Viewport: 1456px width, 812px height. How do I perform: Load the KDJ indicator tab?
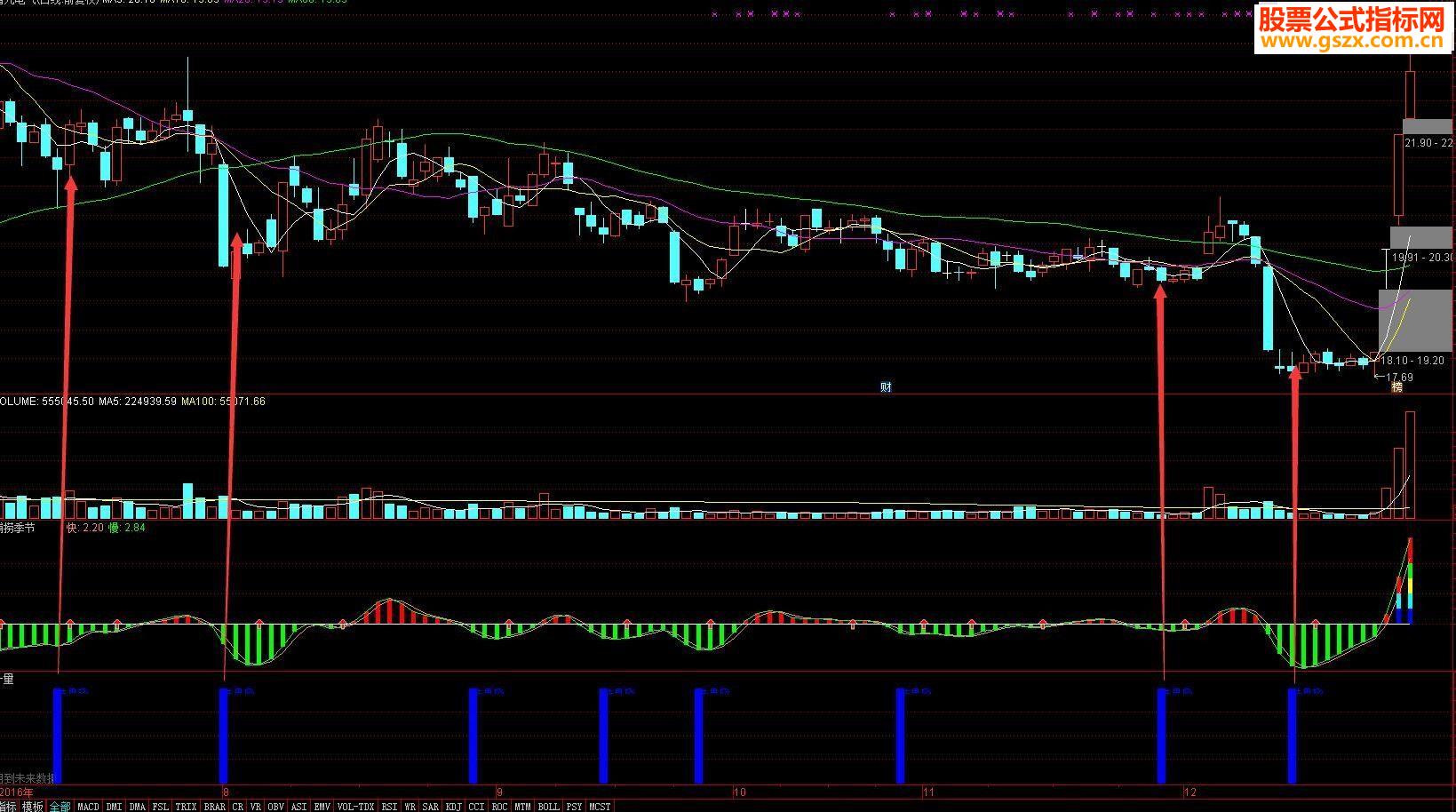click(454, 807)
